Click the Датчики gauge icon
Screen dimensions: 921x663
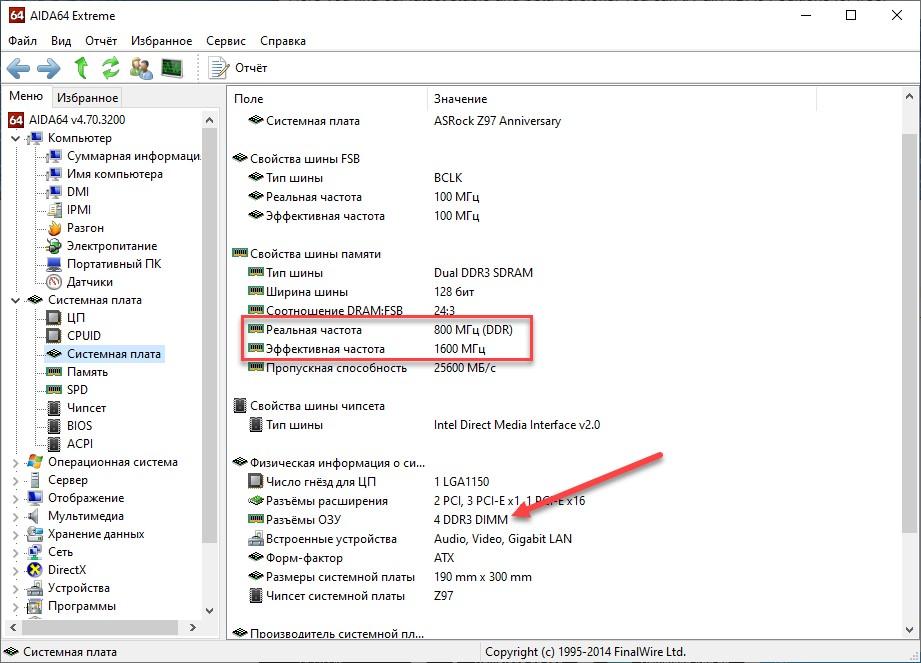[54, 282]
